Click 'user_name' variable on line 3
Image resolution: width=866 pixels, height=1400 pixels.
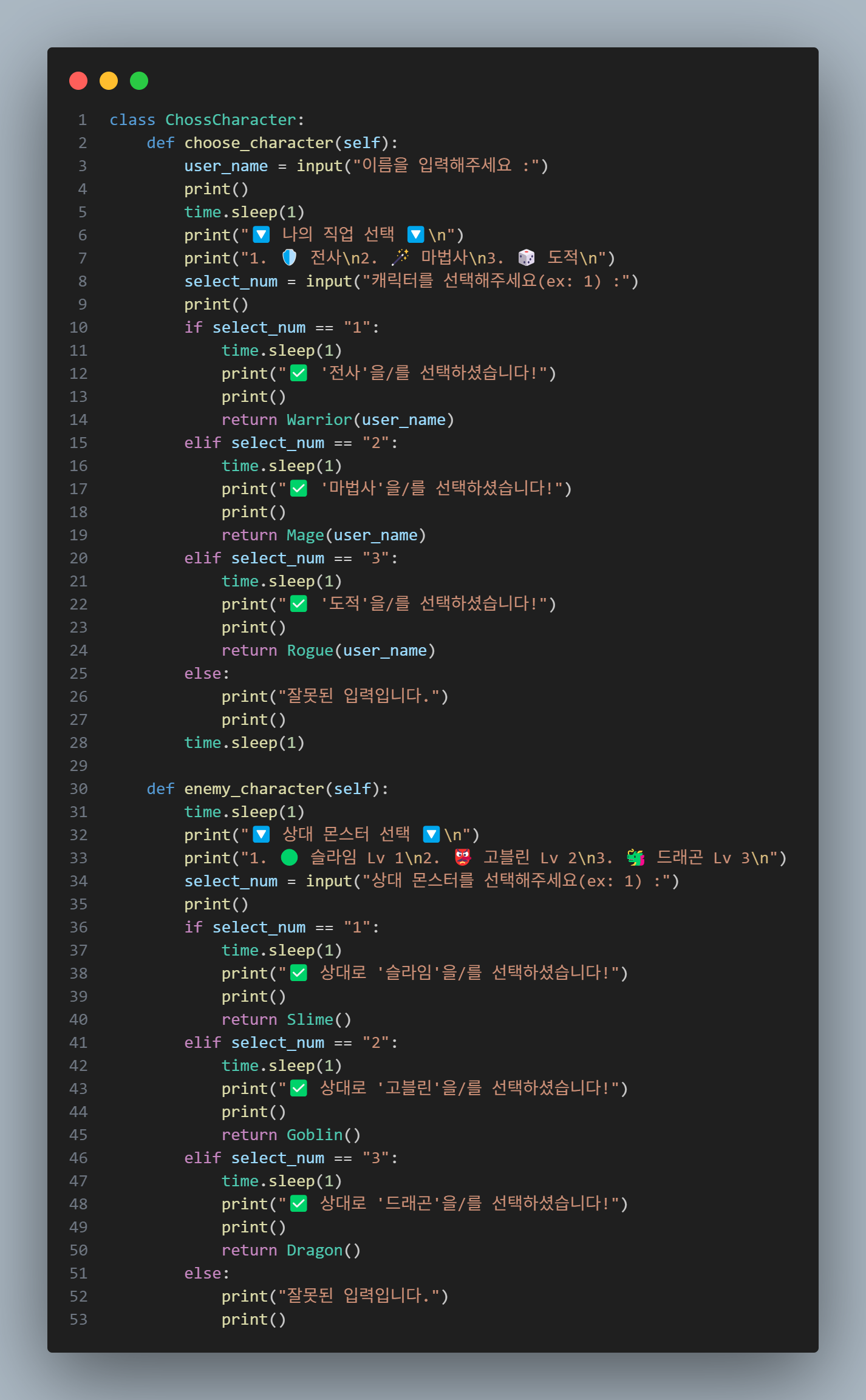point(226,166)
